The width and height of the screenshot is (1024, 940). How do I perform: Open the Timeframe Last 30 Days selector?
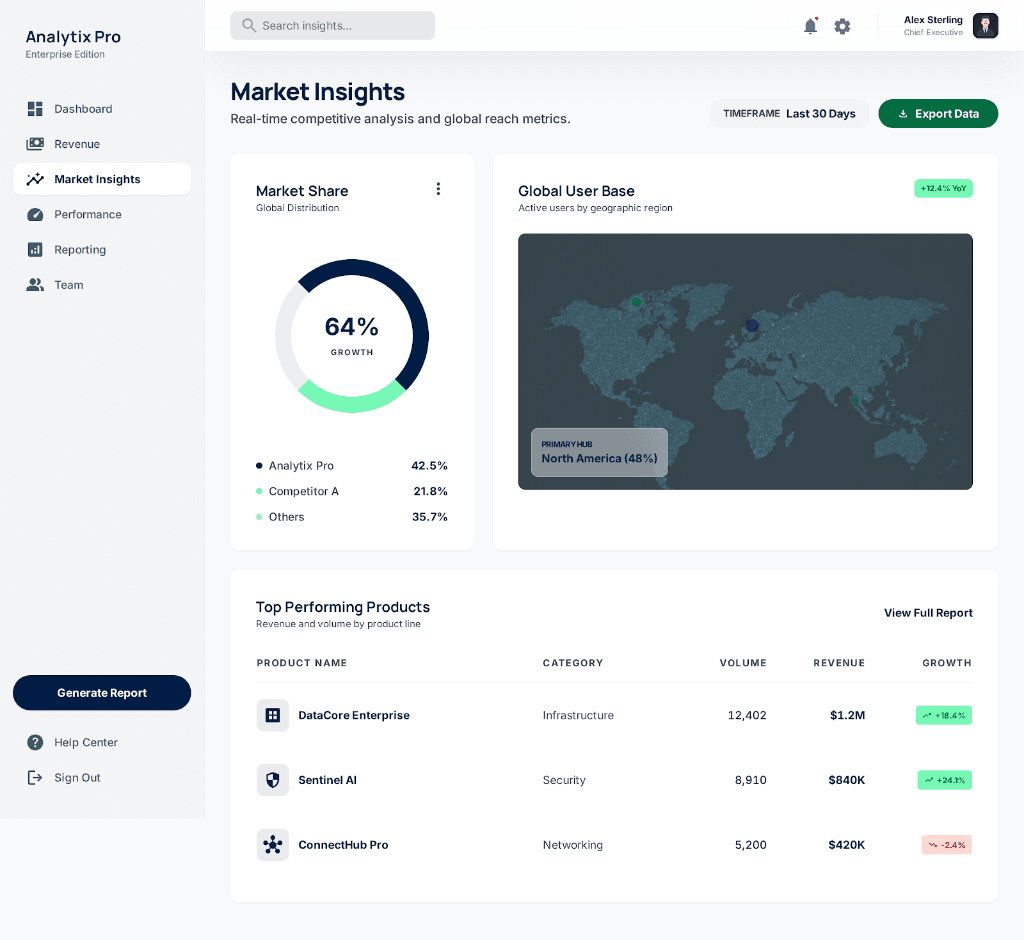tap(789, 113)
